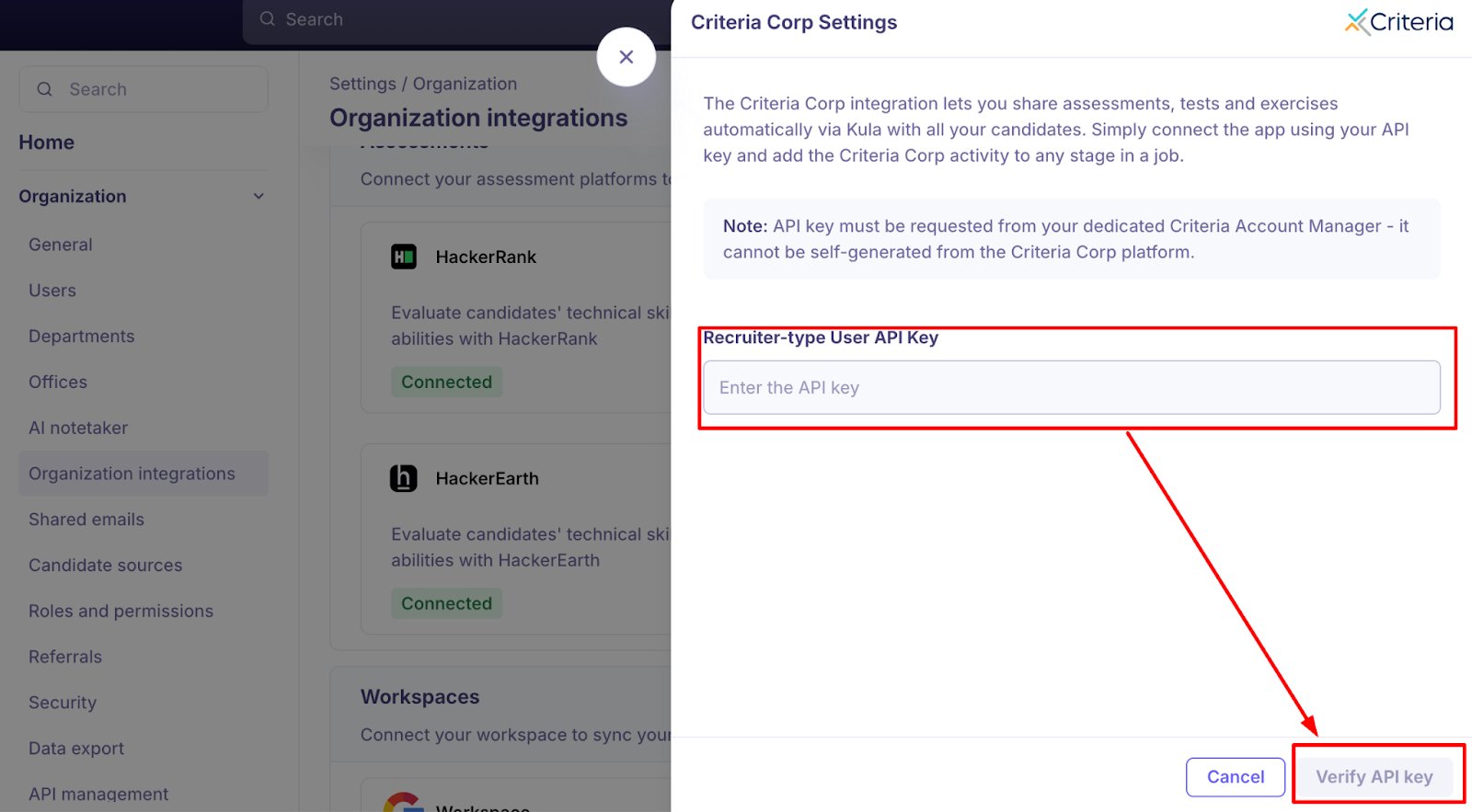Open the Users settings page

pos(52,291)
